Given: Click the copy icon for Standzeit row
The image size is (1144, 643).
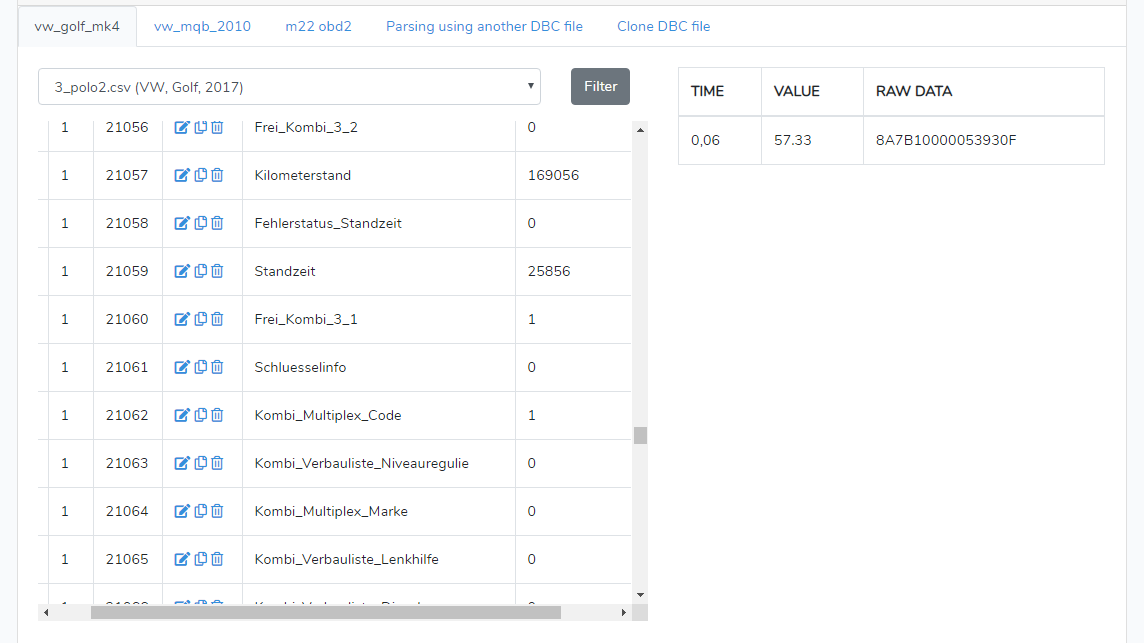Looking at the screenshot, I should pos(200,271).
